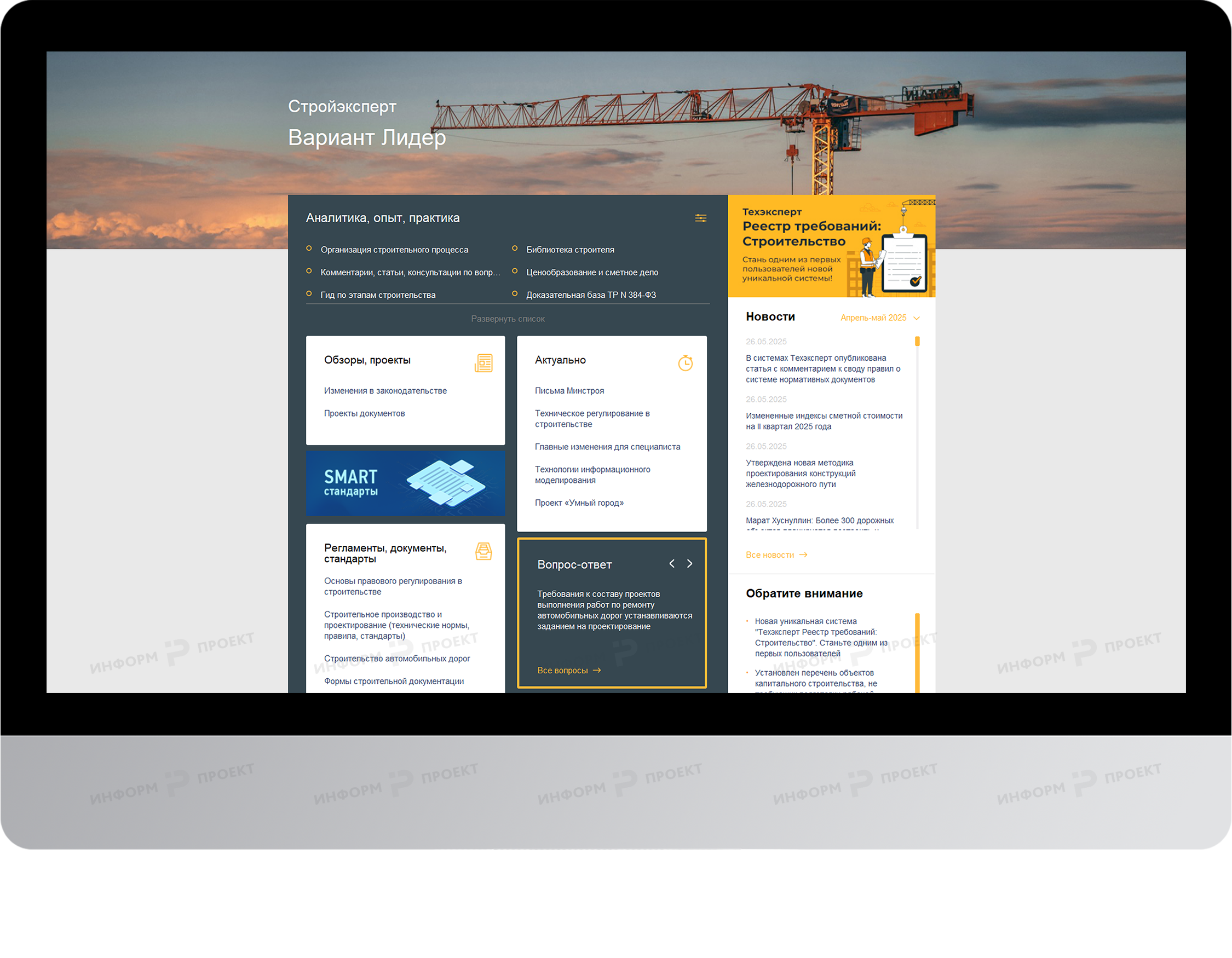Click the archive box icon in Регламенты card
This screenshot has width=1232, height=958.
point(483,551)
